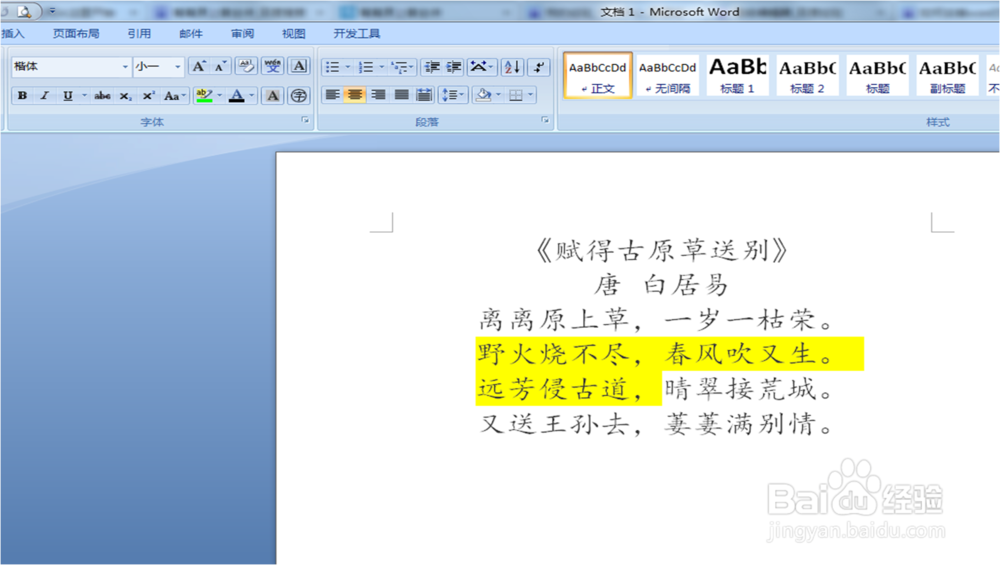This screenshot has height=565, width=1000.
Task: Click the line spacing icon
Action: pos(450,96)
